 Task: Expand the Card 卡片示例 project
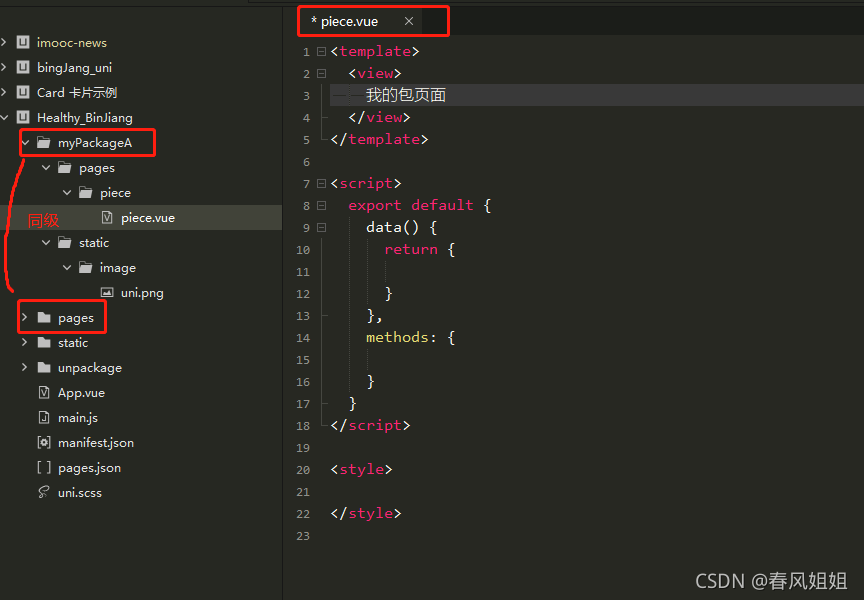coord(5,93)
